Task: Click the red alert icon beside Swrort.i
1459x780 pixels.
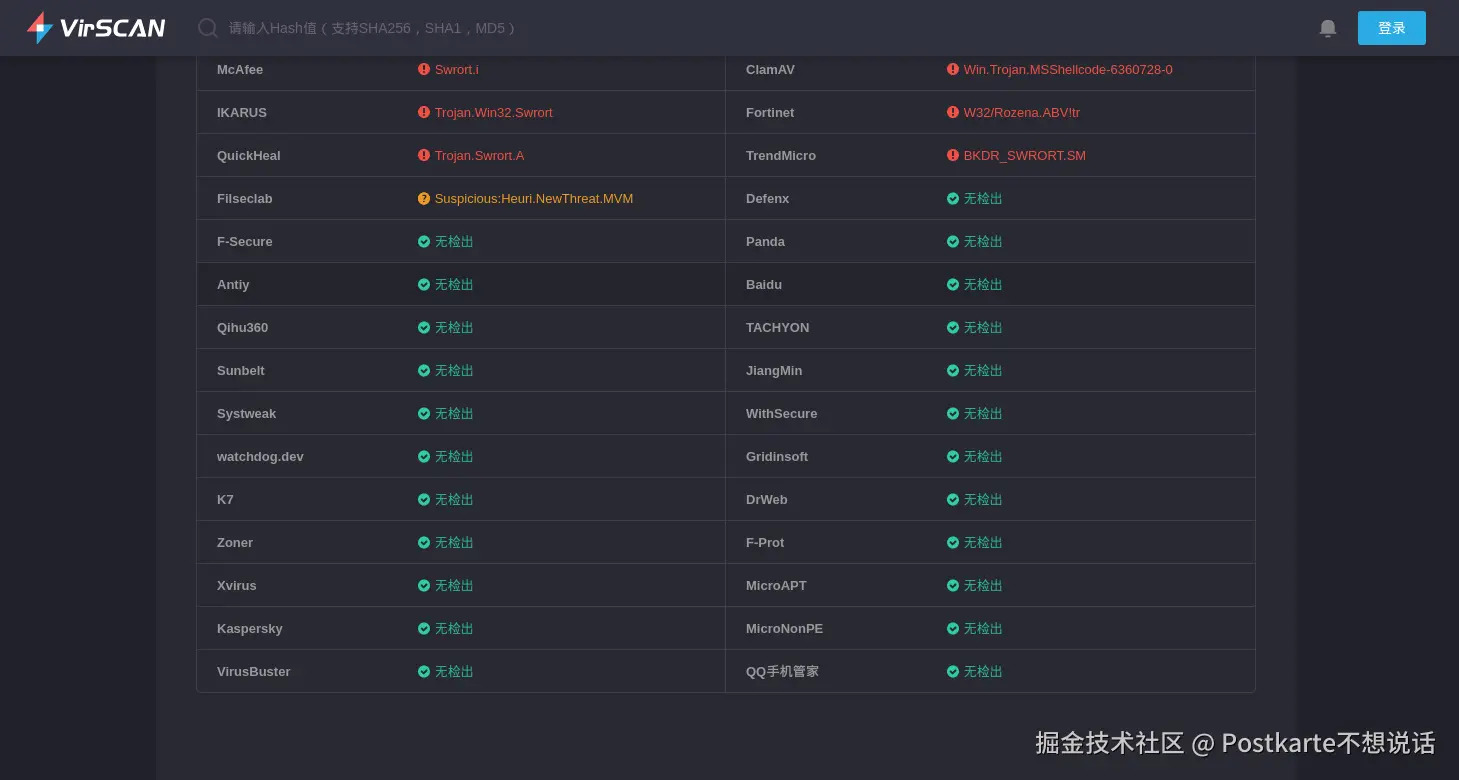Action: coord(424,70)
